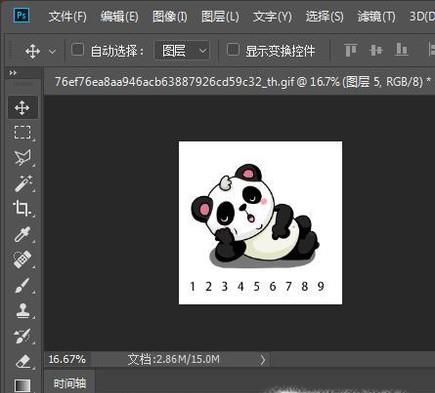Click the 16.67% zoom level field

point(67,359)
